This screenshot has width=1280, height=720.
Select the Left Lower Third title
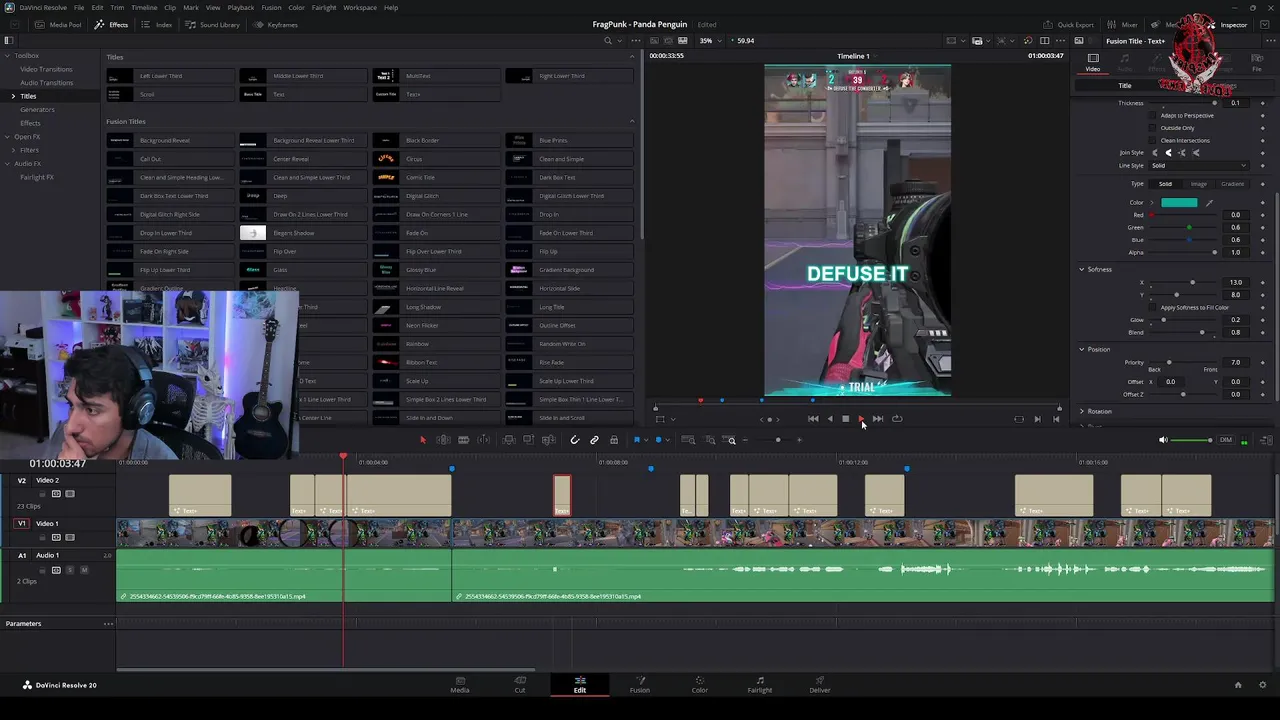(170, 76)
